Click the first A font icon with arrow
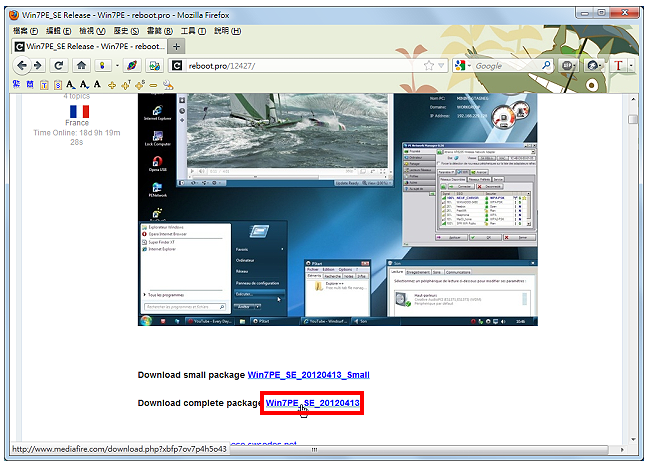This screenshot has width=652, height=465. (71, 85)
